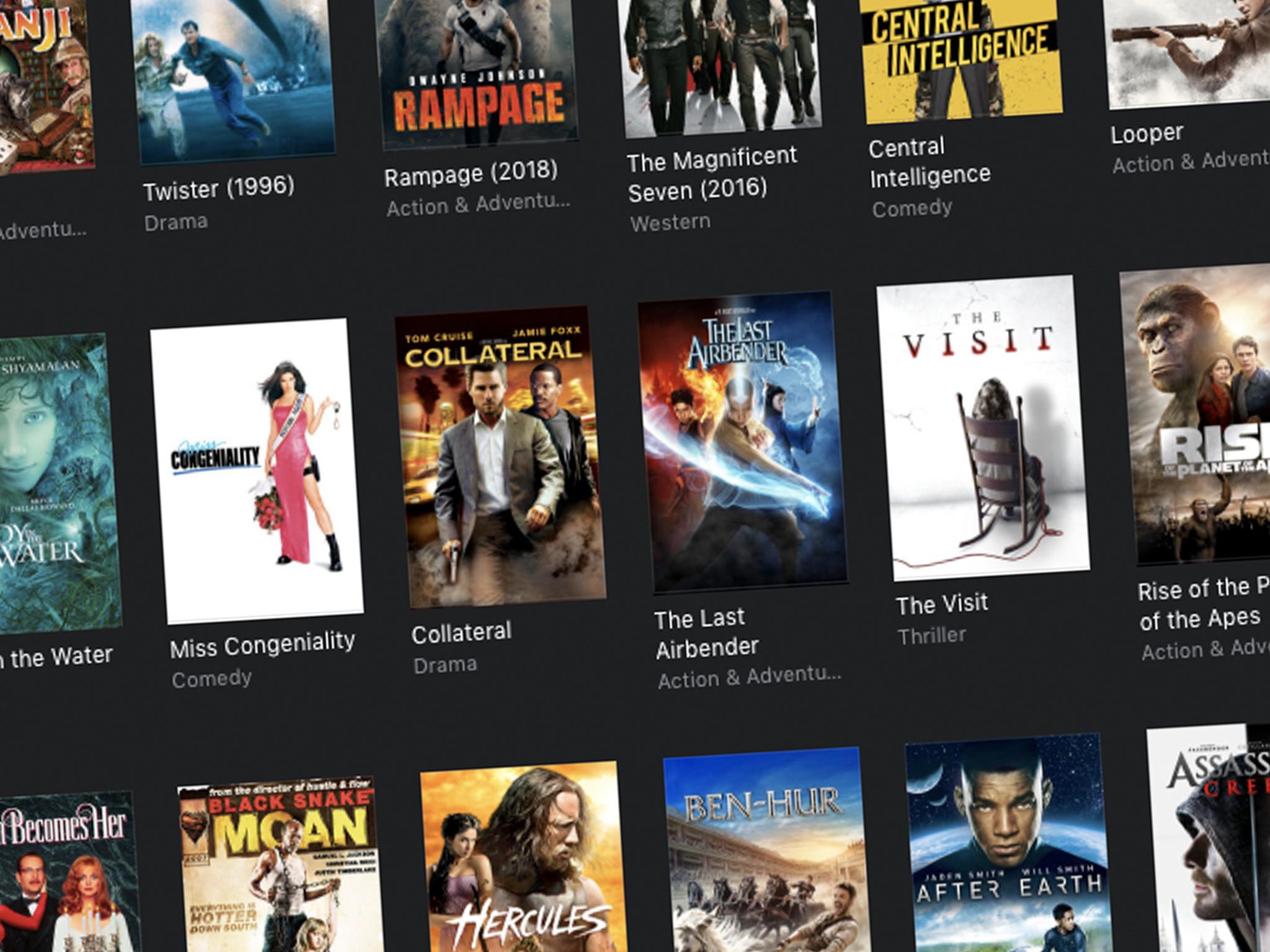Viewport: 1270px width, 952px height.
Task: Open the Assassin's Creed poster
Action: coord(1209,837)
